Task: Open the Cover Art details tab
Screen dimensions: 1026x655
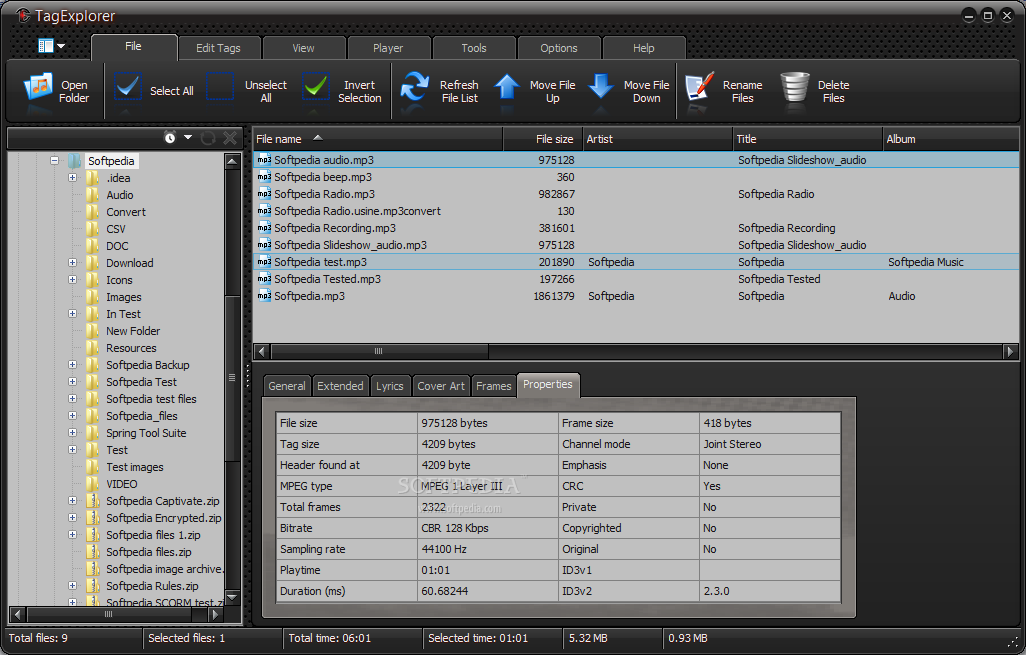Action: pos(441,386)
